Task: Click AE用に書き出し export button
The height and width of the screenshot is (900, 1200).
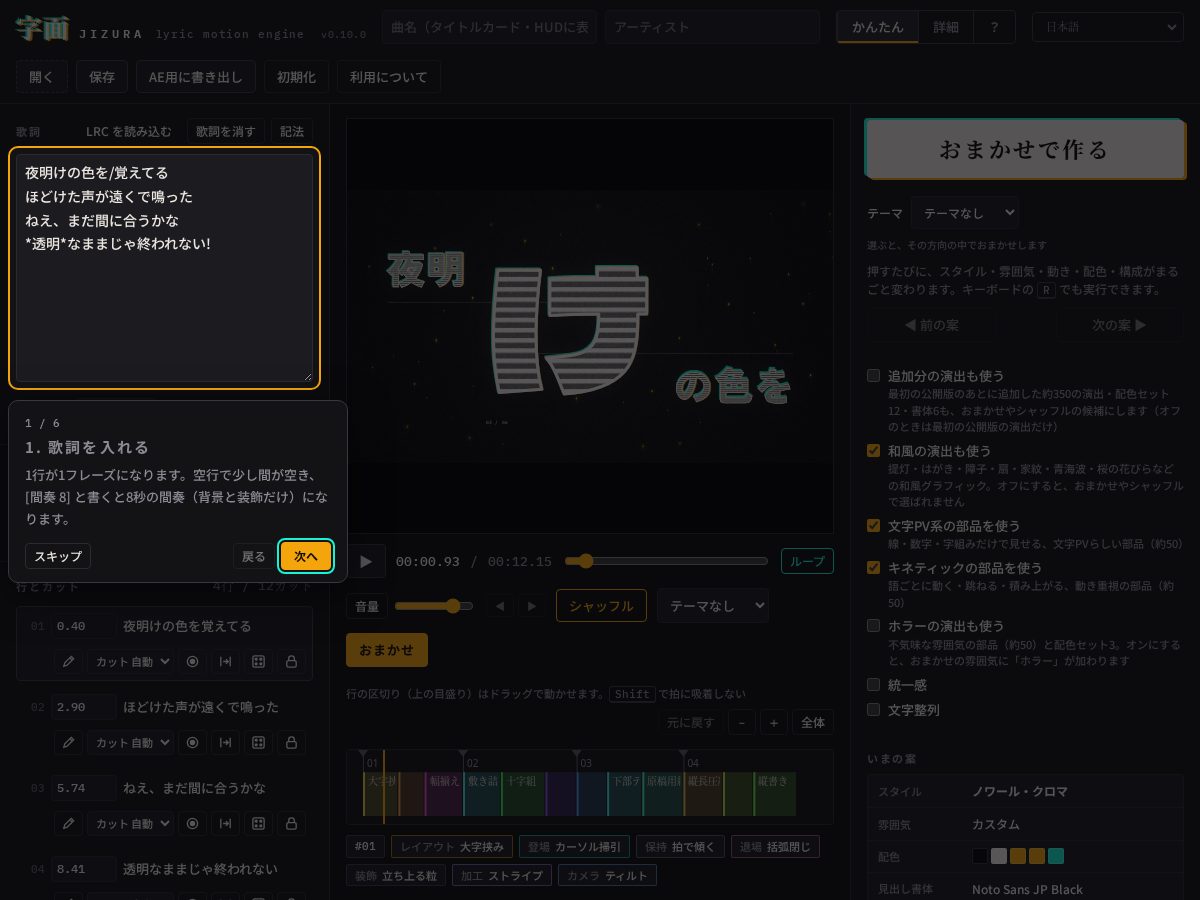Action: pyautogui.click(x=196, y=77)
